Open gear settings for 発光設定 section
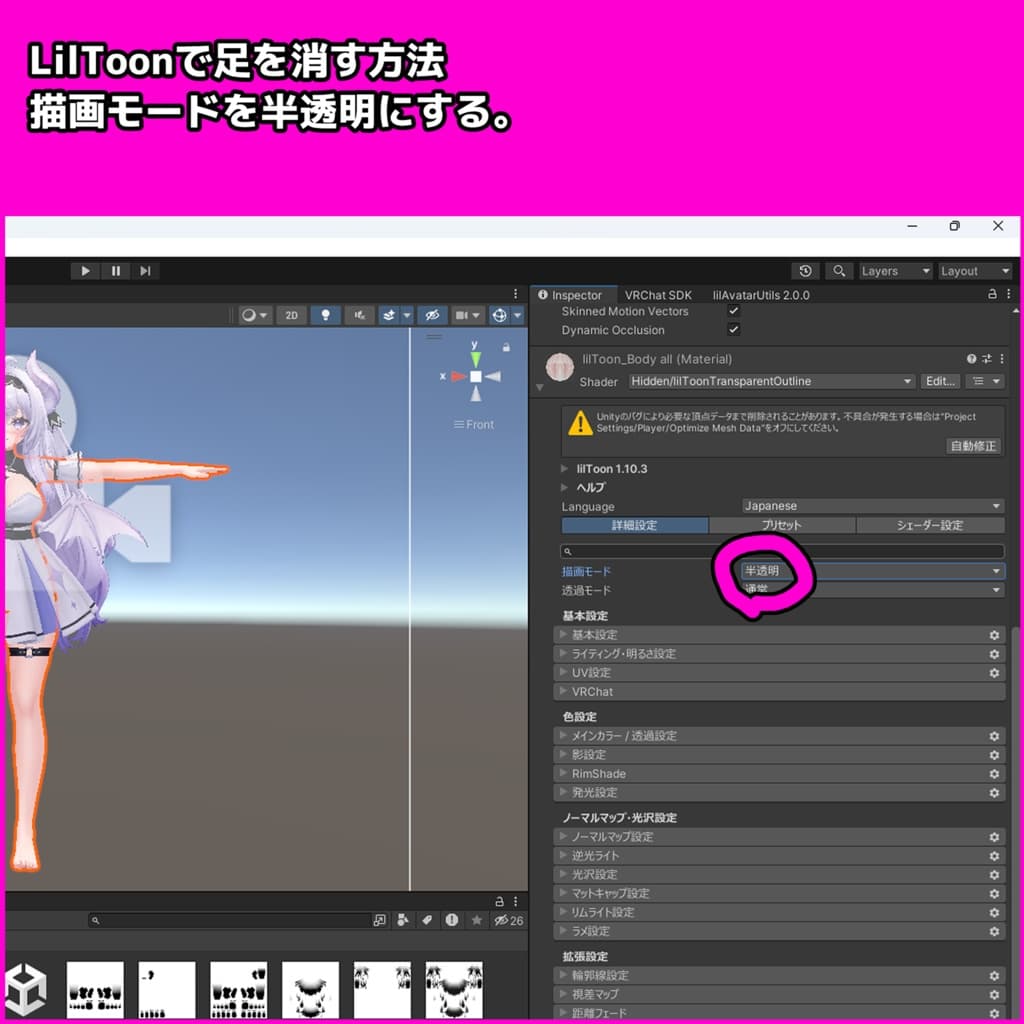1024x1024 pixels. coord(993,792)
